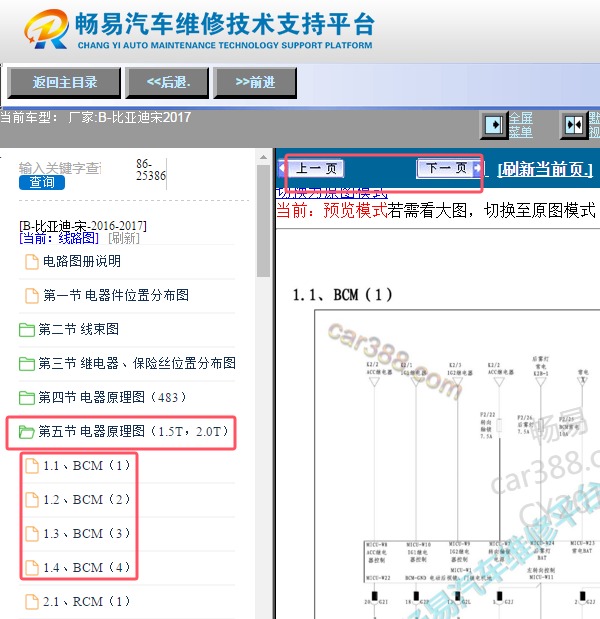Go to previous page with 上一页

pyautogui.click(x=312, y=169)
